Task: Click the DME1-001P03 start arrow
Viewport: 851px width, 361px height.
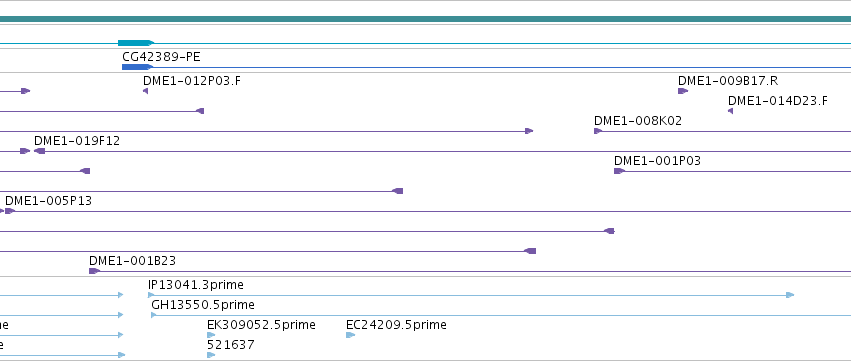Action: [x=619, y=171]
